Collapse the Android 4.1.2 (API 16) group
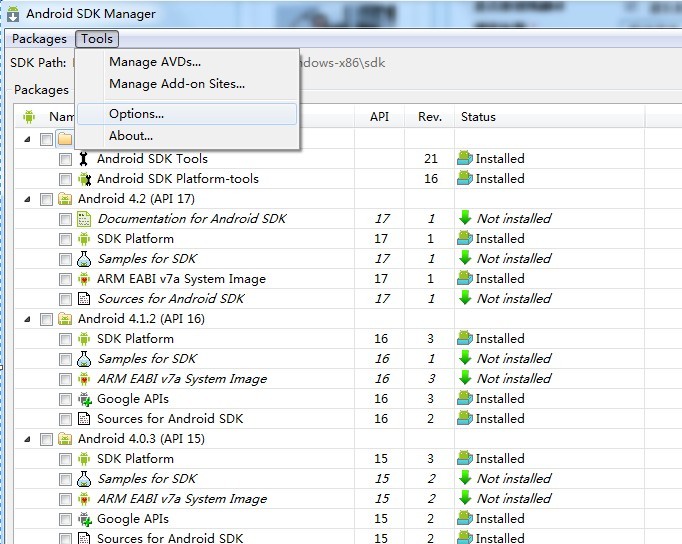 [x=27, y=320]
